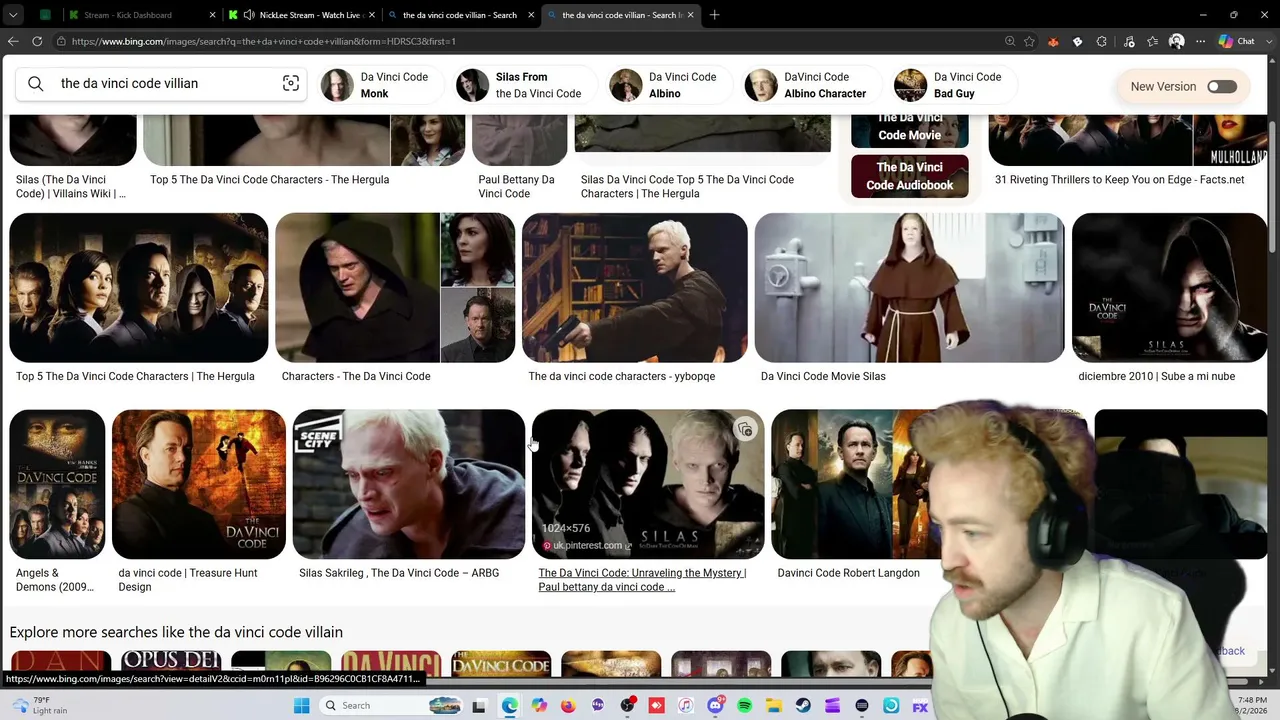Open the Paul Bettany Da Vinci Code caption
This screenshot has height=720, width=1280.
tap(516, 187)
